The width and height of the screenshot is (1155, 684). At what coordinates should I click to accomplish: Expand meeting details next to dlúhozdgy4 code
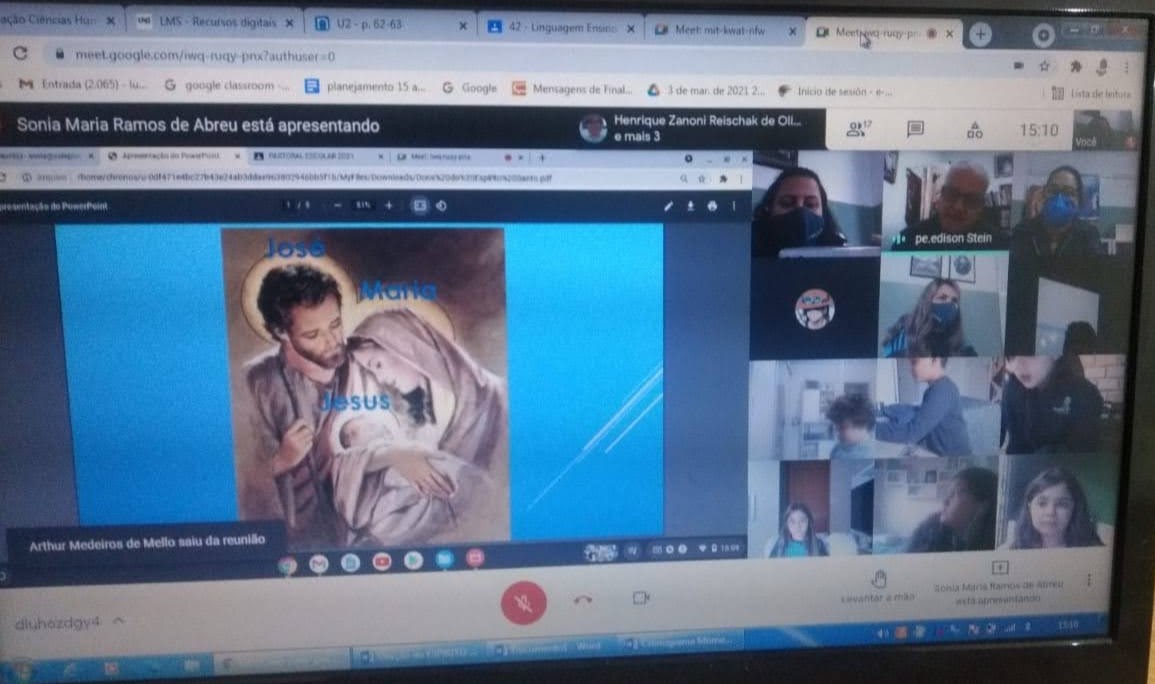118,621
